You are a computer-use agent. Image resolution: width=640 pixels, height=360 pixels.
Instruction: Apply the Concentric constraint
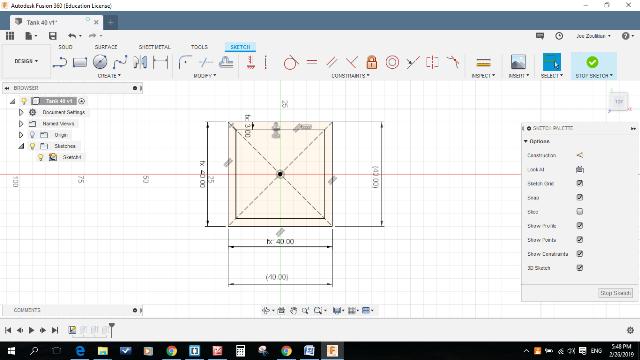tap(392, 62)
